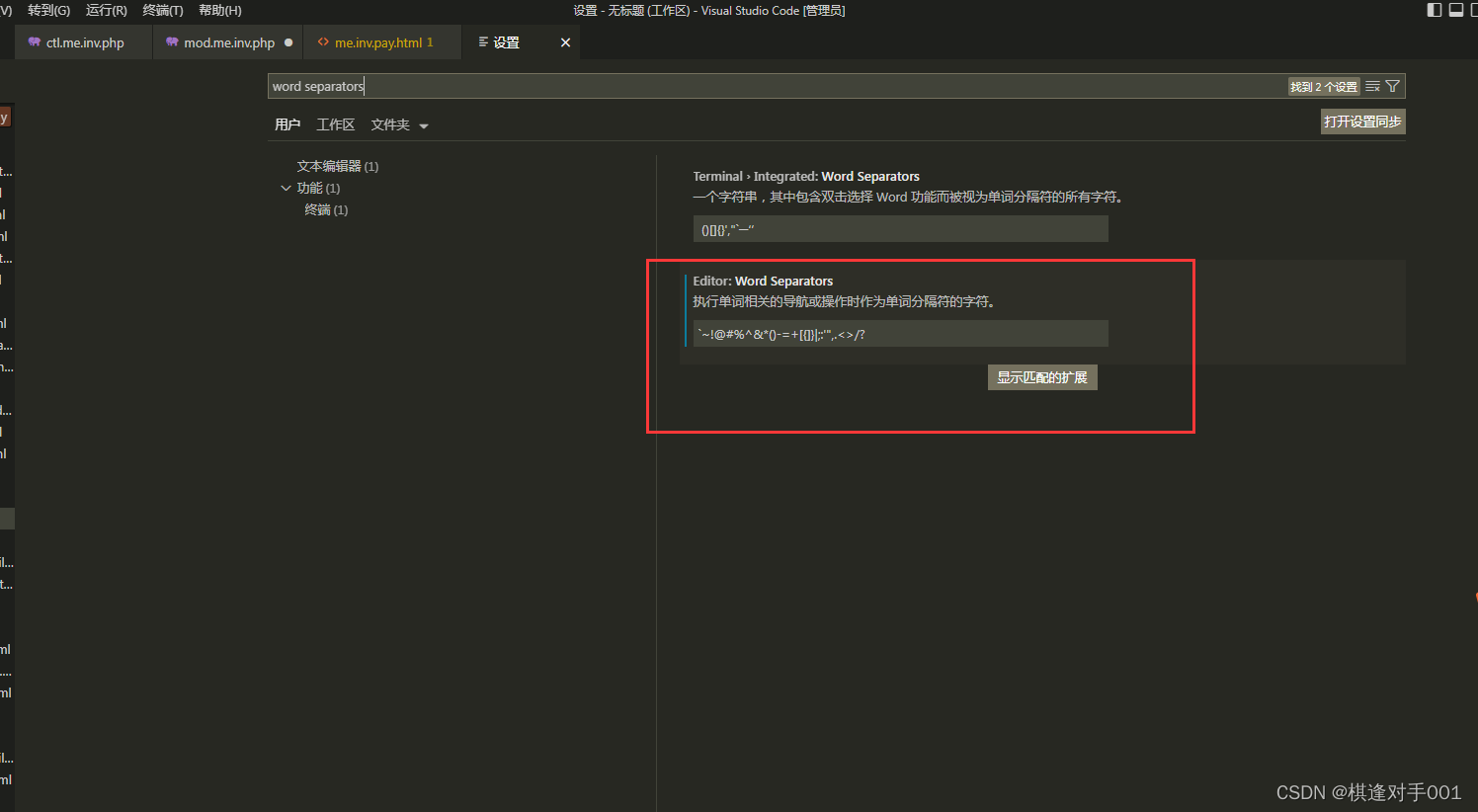Clear the settings search using the clear icon
The image size is (1478, 812).
coord(1372,87)
